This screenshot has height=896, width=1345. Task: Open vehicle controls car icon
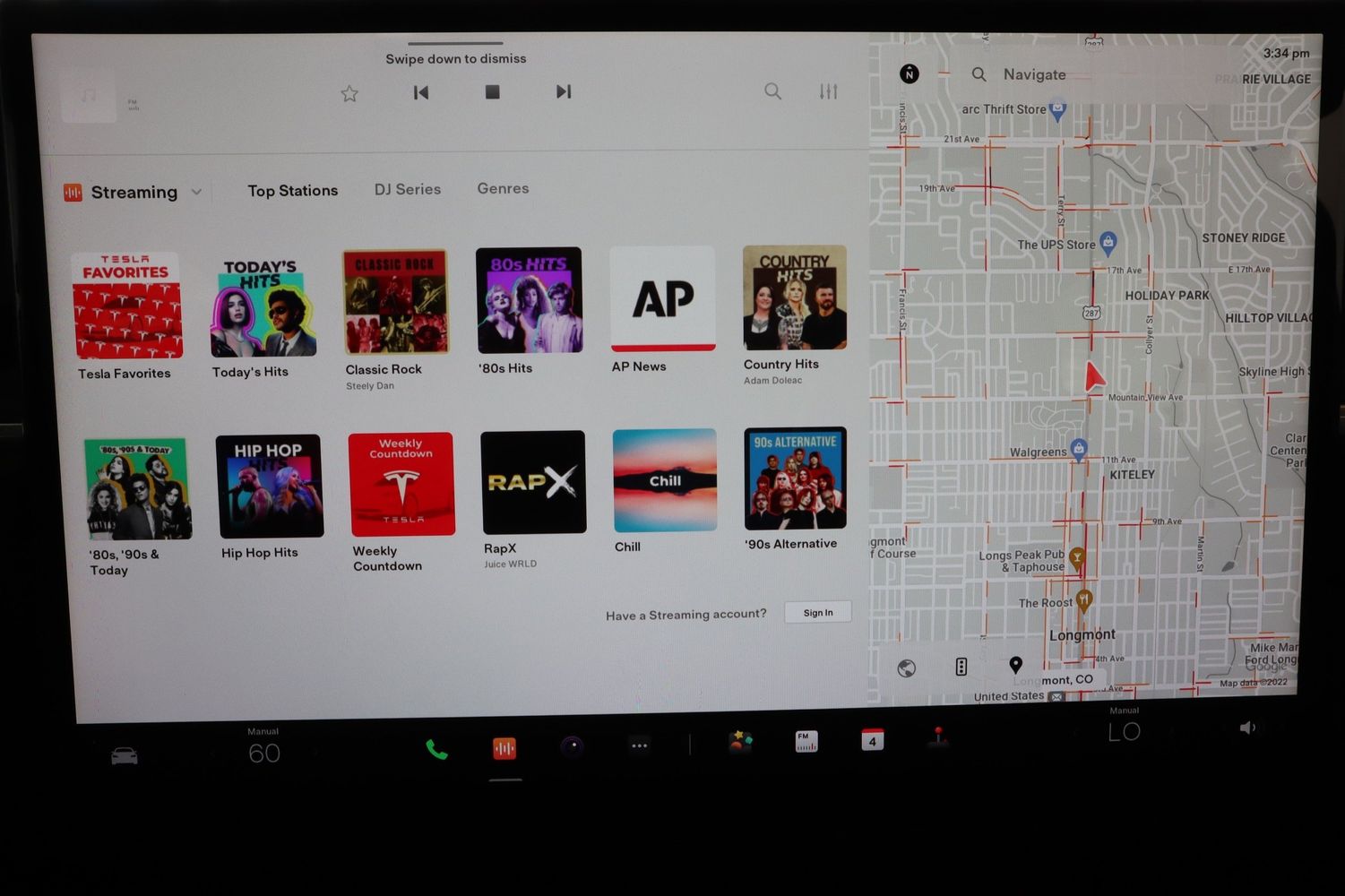125,755
